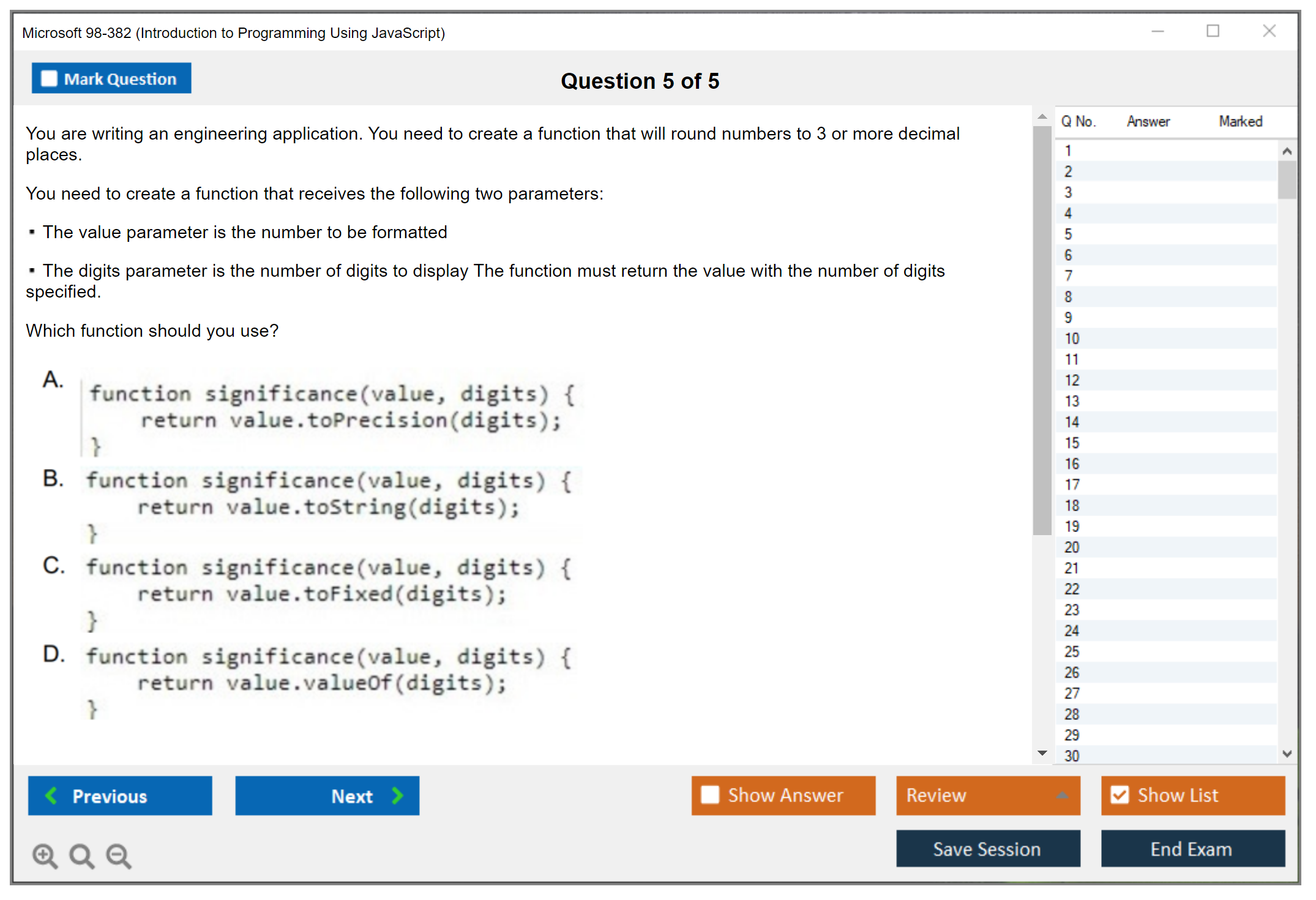Click the zoom out magnifier icon
The width and height of the screenshot is (1316, 900).
tap(119, 855)
